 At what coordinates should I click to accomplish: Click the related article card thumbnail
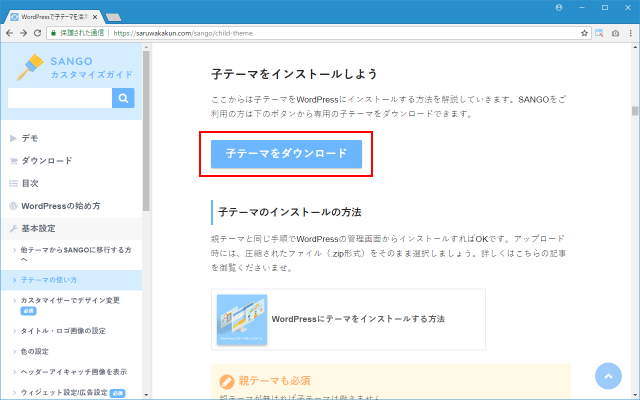pyautogui.click(x=242, y=320)
